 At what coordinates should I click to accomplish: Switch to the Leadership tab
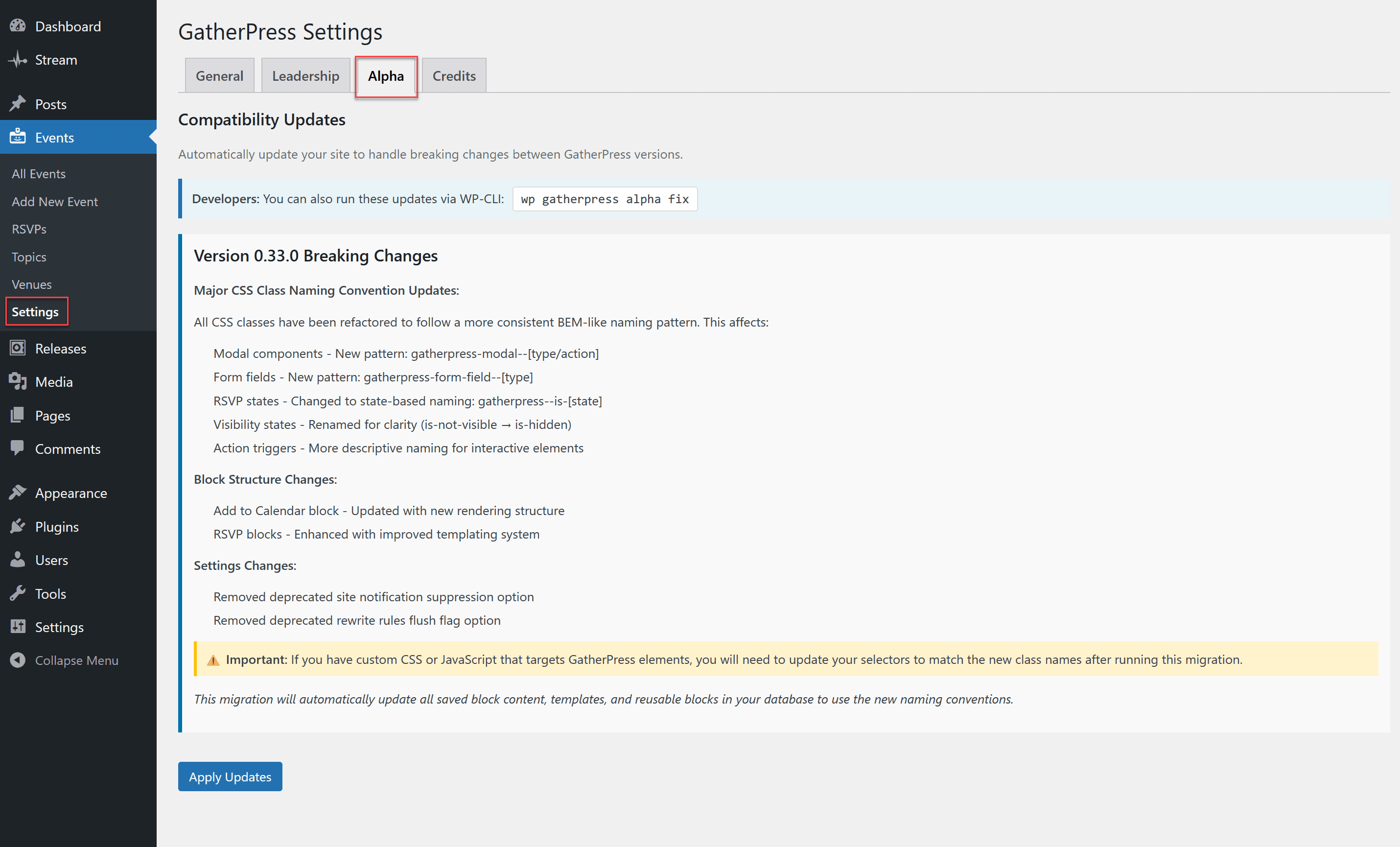point(305,75)
